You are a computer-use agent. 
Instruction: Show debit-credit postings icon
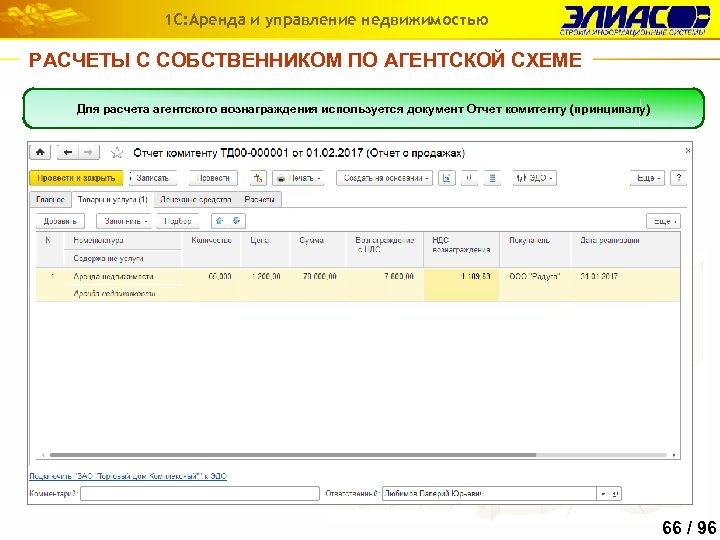point(259,178)
